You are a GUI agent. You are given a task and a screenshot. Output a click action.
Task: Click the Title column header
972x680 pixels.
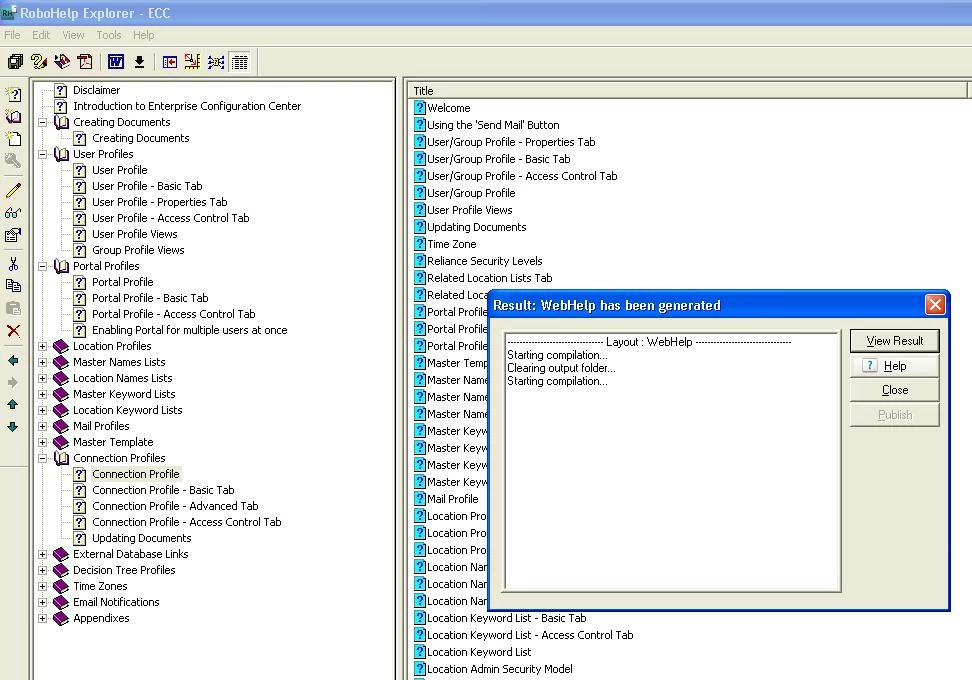pos(687,91)
